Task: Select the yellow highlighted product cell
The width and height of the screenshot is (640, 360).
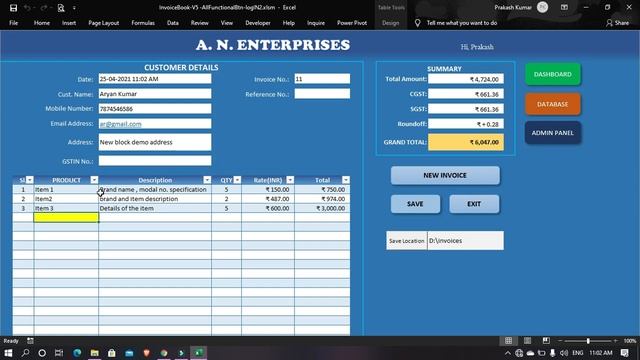Action: 66,218
